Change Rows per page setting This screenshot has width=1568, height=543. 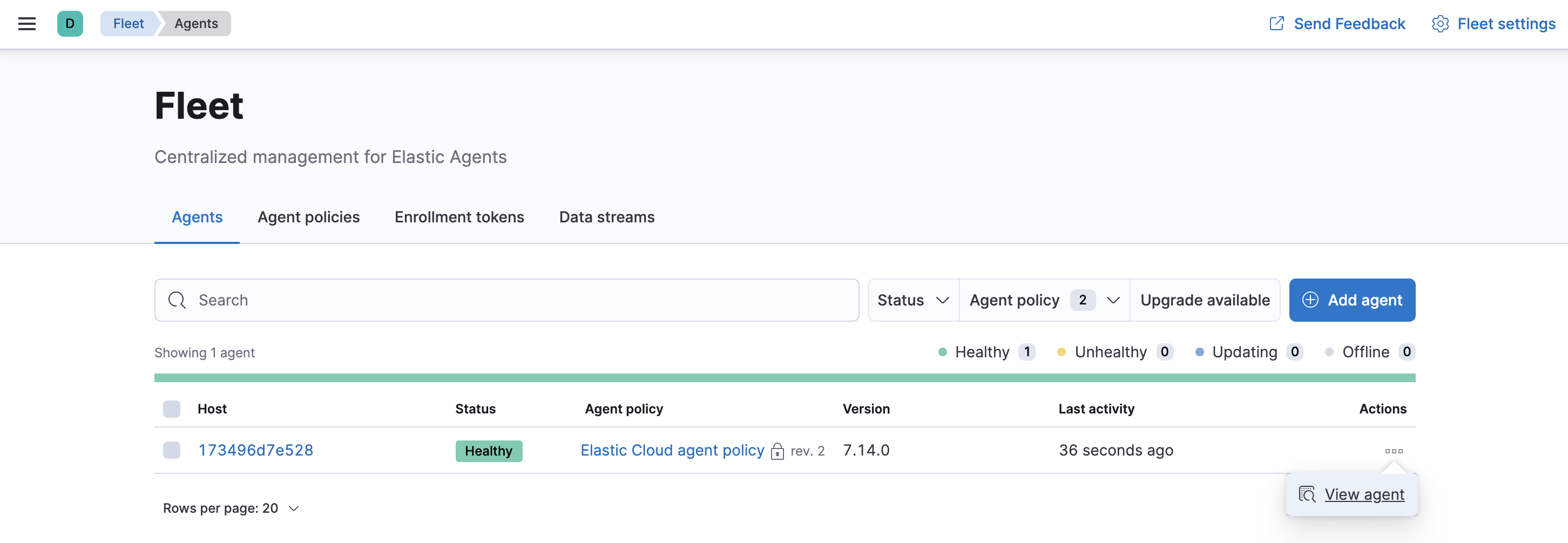(x=231, y=508)
